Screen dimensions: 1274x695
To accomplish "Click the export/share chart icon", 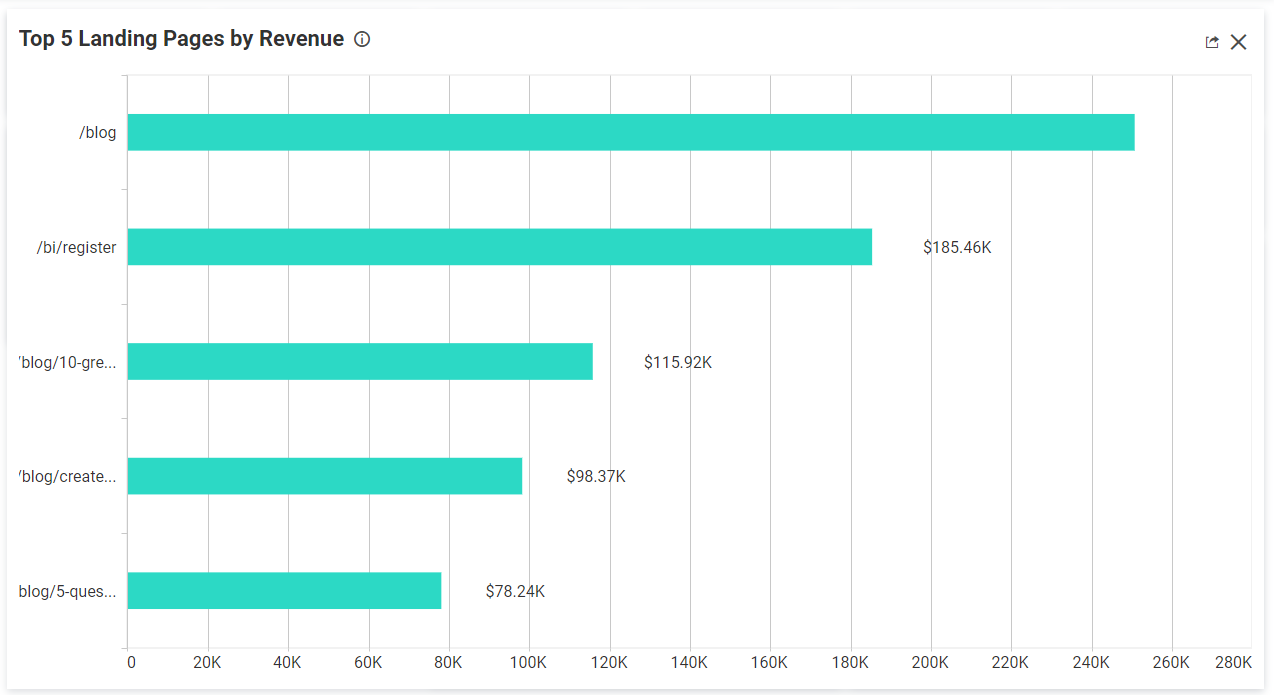I will pyautogui.click(x=1211, y=42).
